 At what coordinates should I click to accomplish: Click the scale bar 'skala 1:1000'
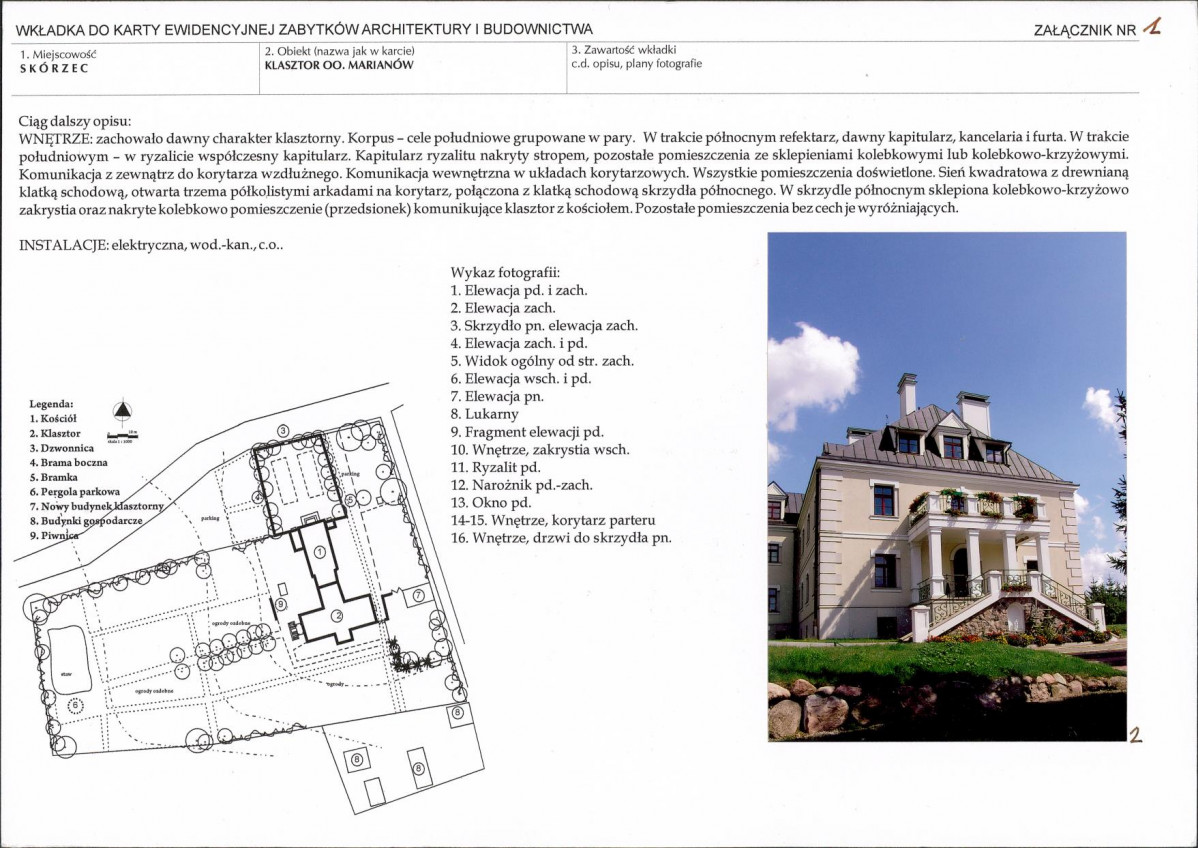click(123, 436)
